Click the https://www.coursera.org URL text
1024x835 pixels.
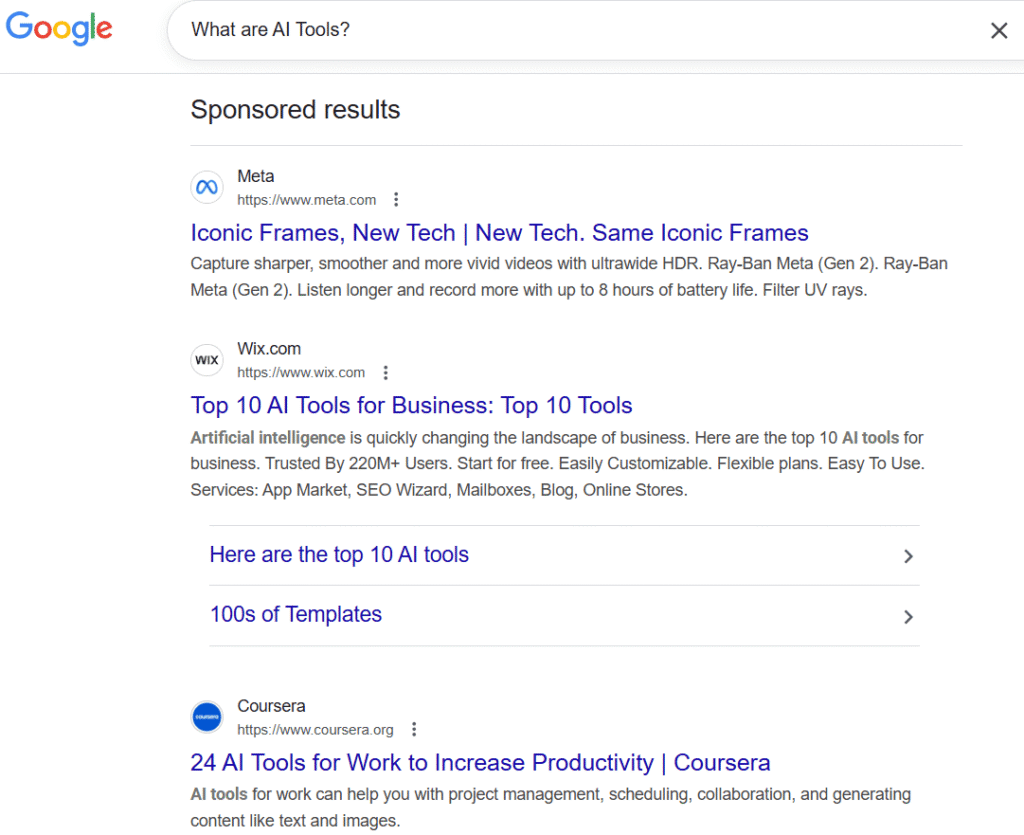(316, 730)
